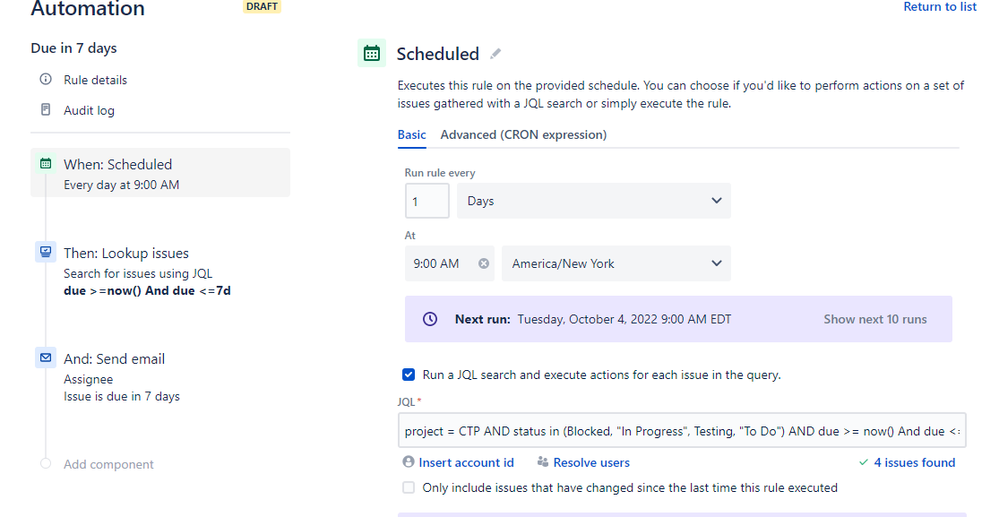Viewport: 999px width, 517px height.
Task: Click Resolve users link
Action: point(591,462)
